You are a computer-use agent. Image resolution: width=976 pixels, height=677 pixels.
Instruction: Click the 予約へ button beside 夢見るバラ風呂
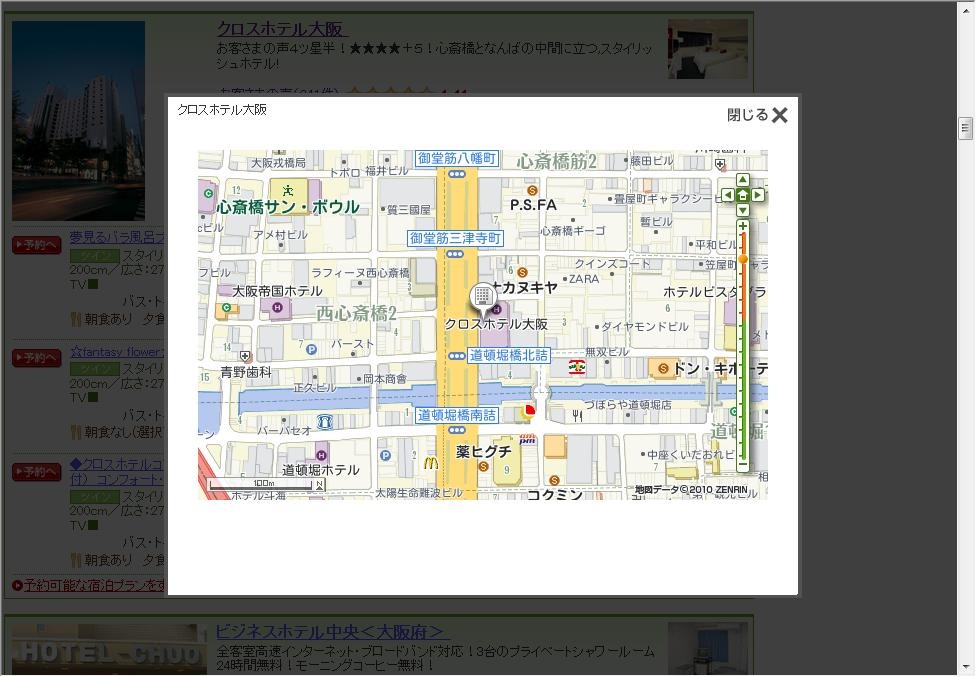coord(37,245)
